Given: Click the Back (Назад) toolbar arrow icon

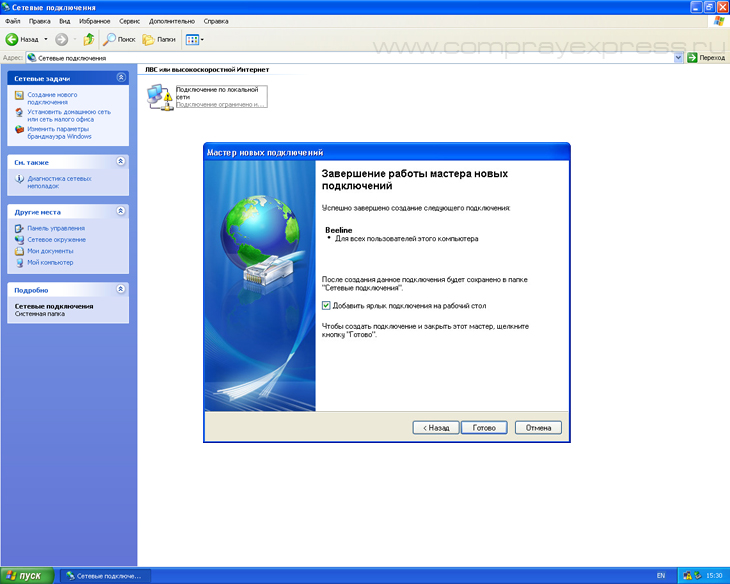Looking at the screenshot, I should [x=12, y=40].
